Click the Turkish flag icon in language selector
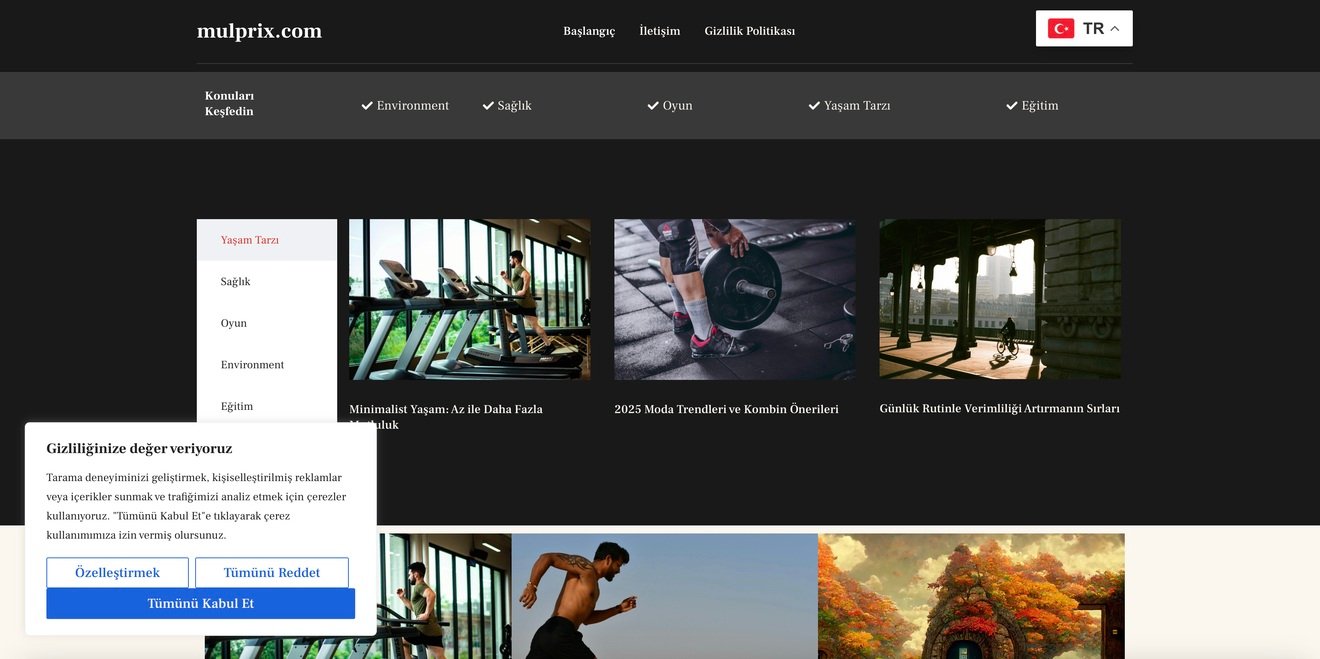This screenshot has height=659, width=1320. [1059, 27]
